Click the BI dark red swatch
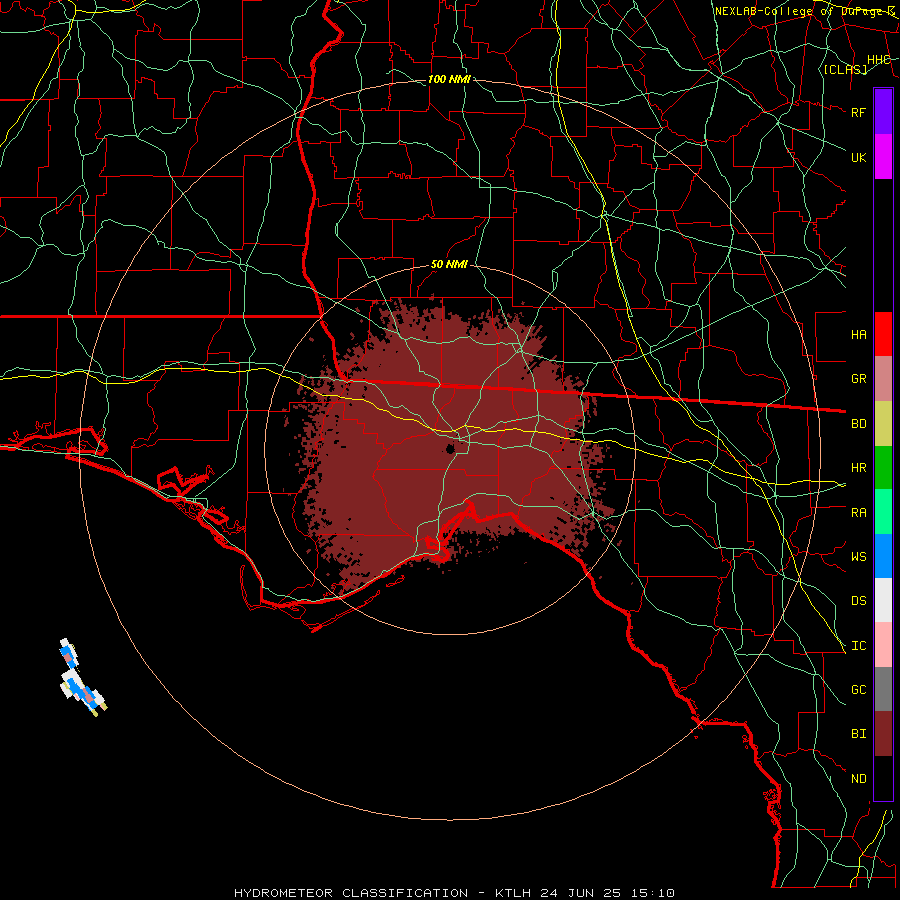Viewport: 900px width, 900px height. click(883, 734)
